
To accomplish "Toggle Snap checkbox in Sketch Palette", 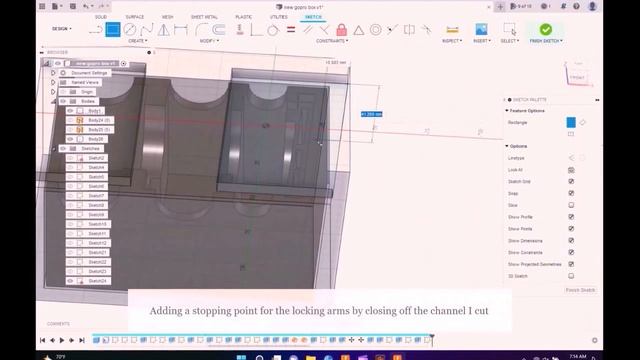I will [571, 193].
